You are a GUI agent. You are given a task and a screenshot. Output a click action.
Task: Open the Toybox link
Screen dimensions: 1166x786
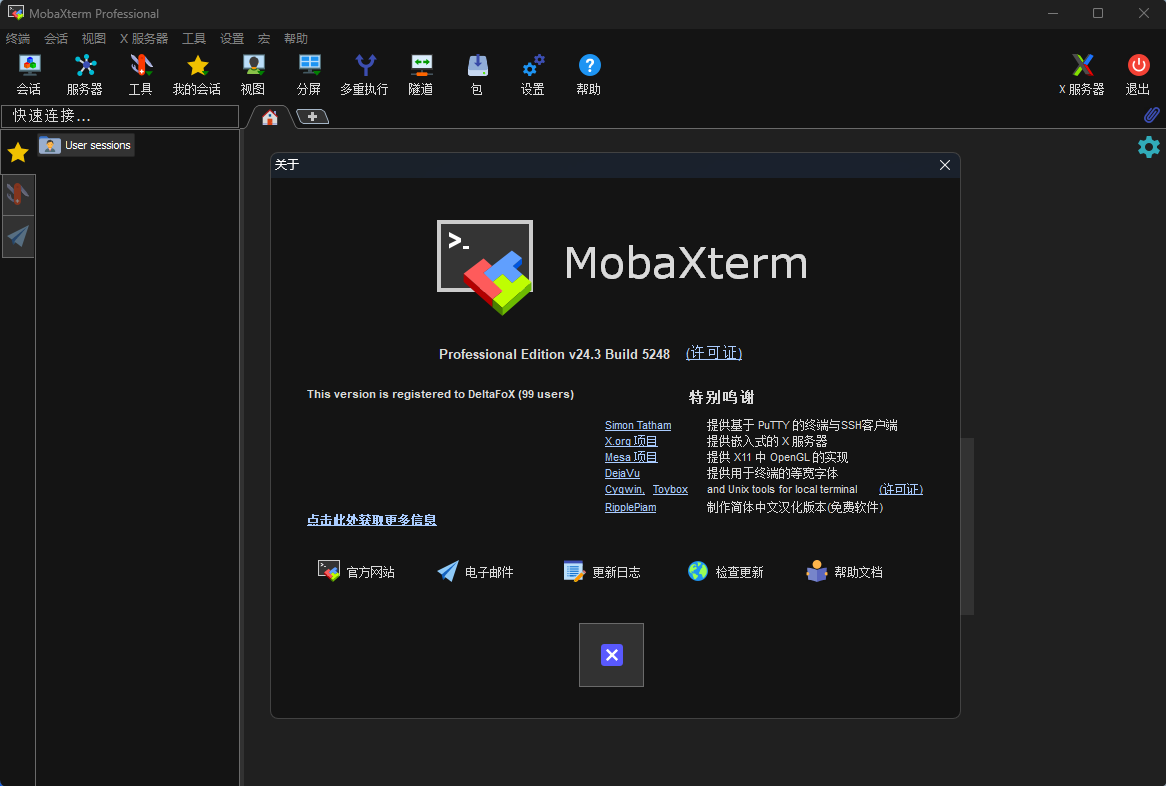(670, 489)
